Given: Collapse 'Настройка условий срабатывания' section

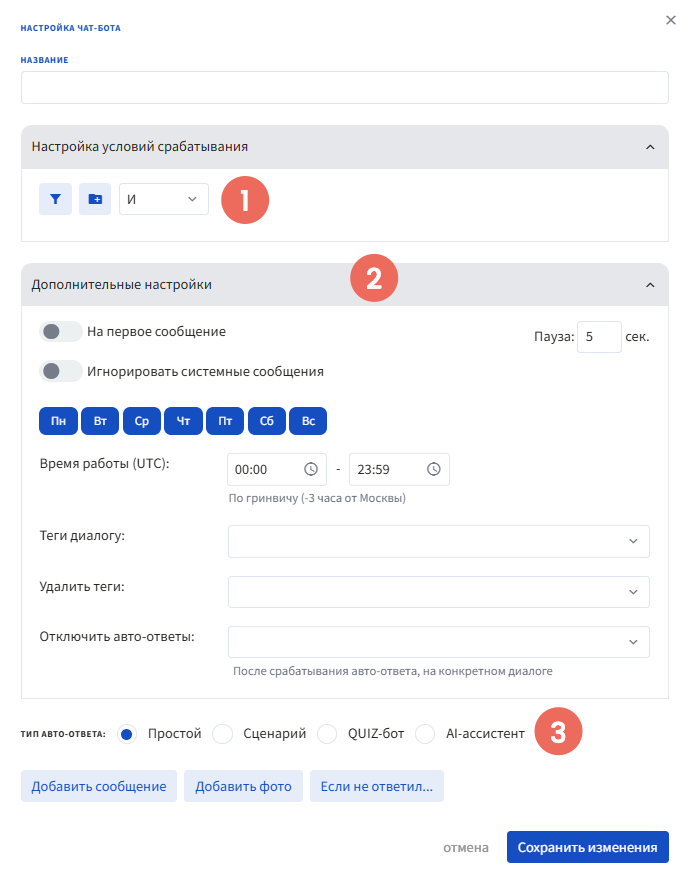Looking at the screenshot, I should tap(650, 147).
